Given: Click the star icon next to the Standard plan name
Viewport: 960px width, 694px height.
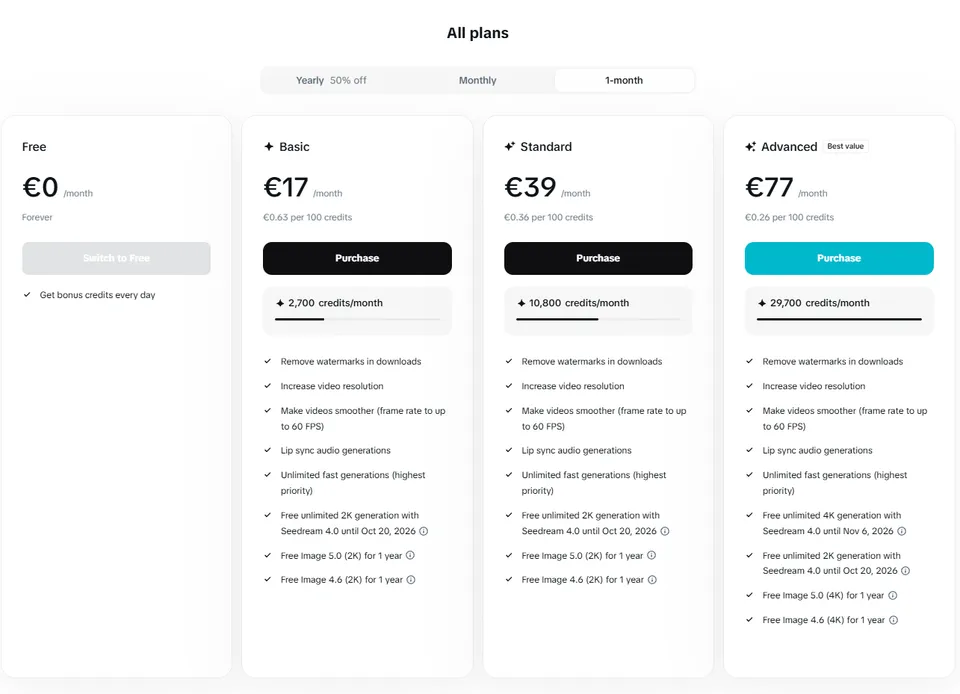Looking at the screenshot, I should [x=510, y=146].
